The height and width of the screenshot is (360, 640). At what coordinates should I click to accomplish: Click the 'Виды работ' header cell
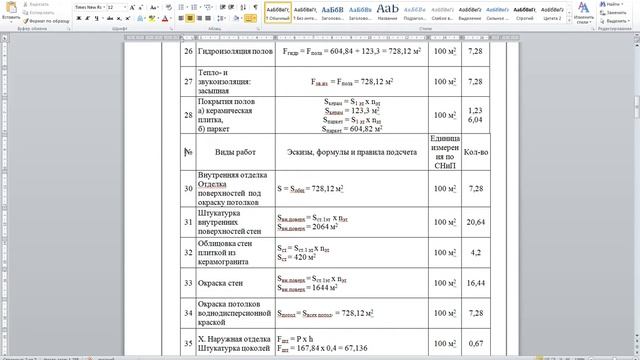(236, 152)
